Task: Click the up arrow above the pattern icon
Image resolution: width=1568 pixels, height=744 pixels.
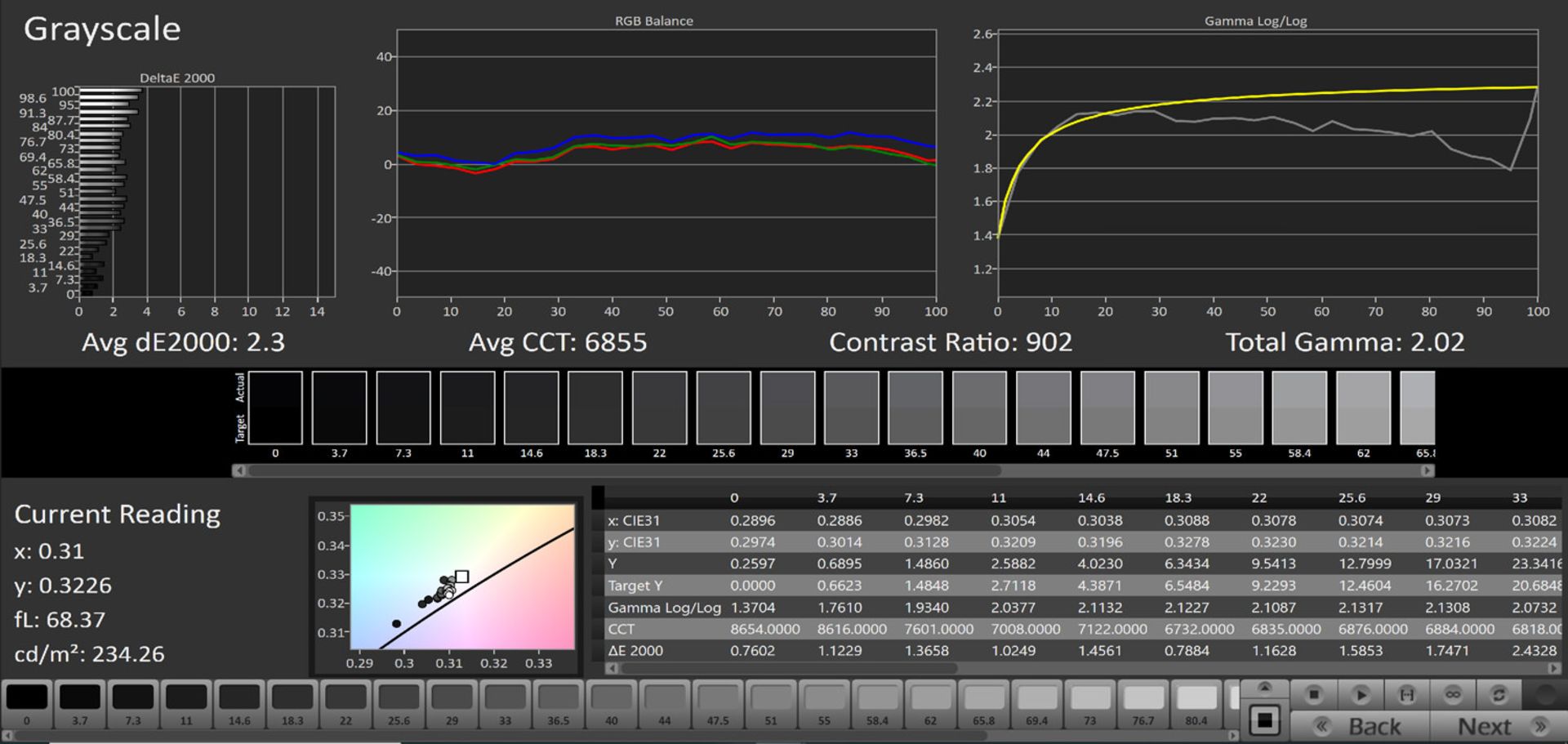Action: 1264,687
